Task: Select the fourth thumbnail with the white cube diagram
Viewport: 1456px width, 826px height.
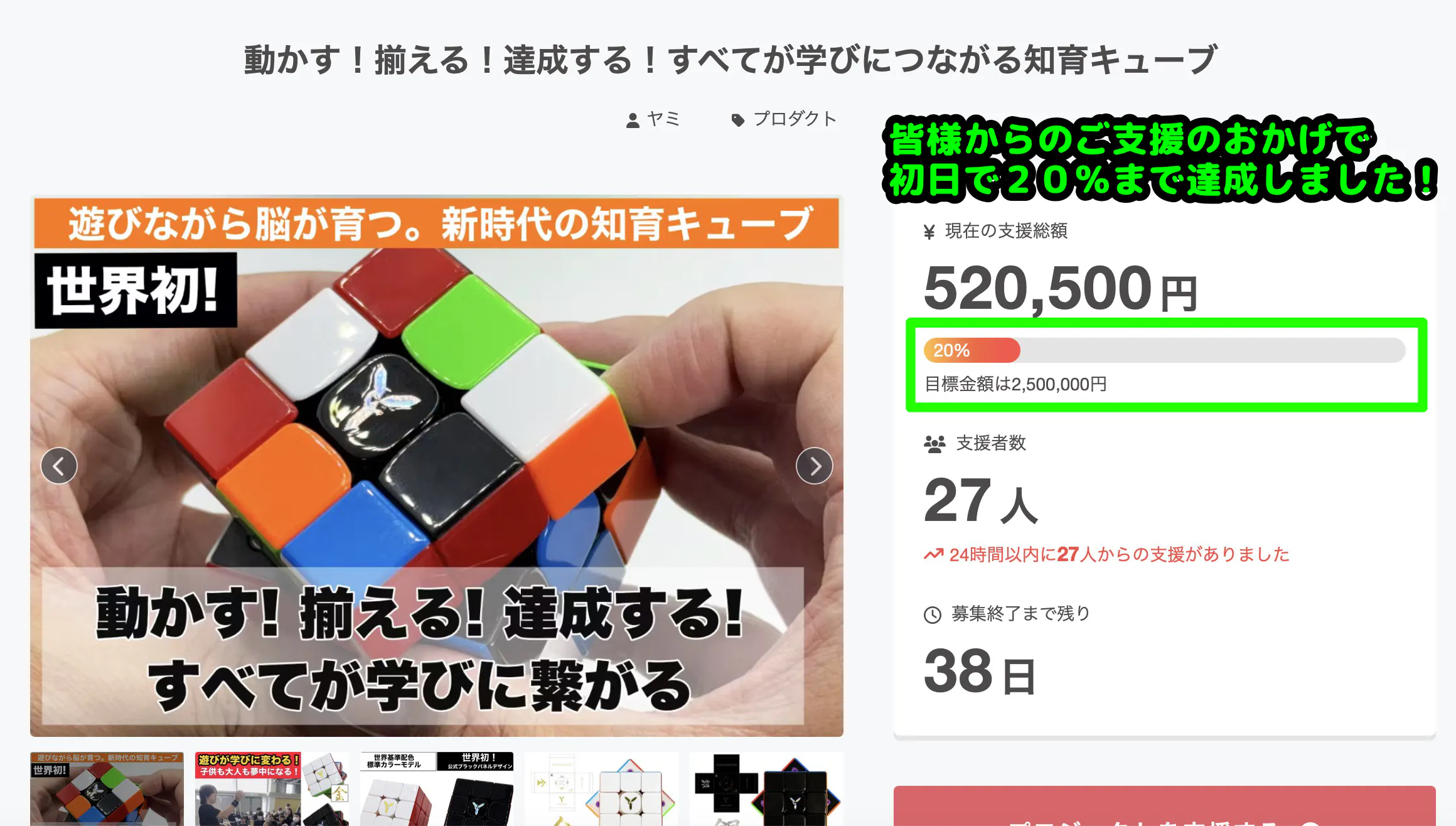Action: 601,789
